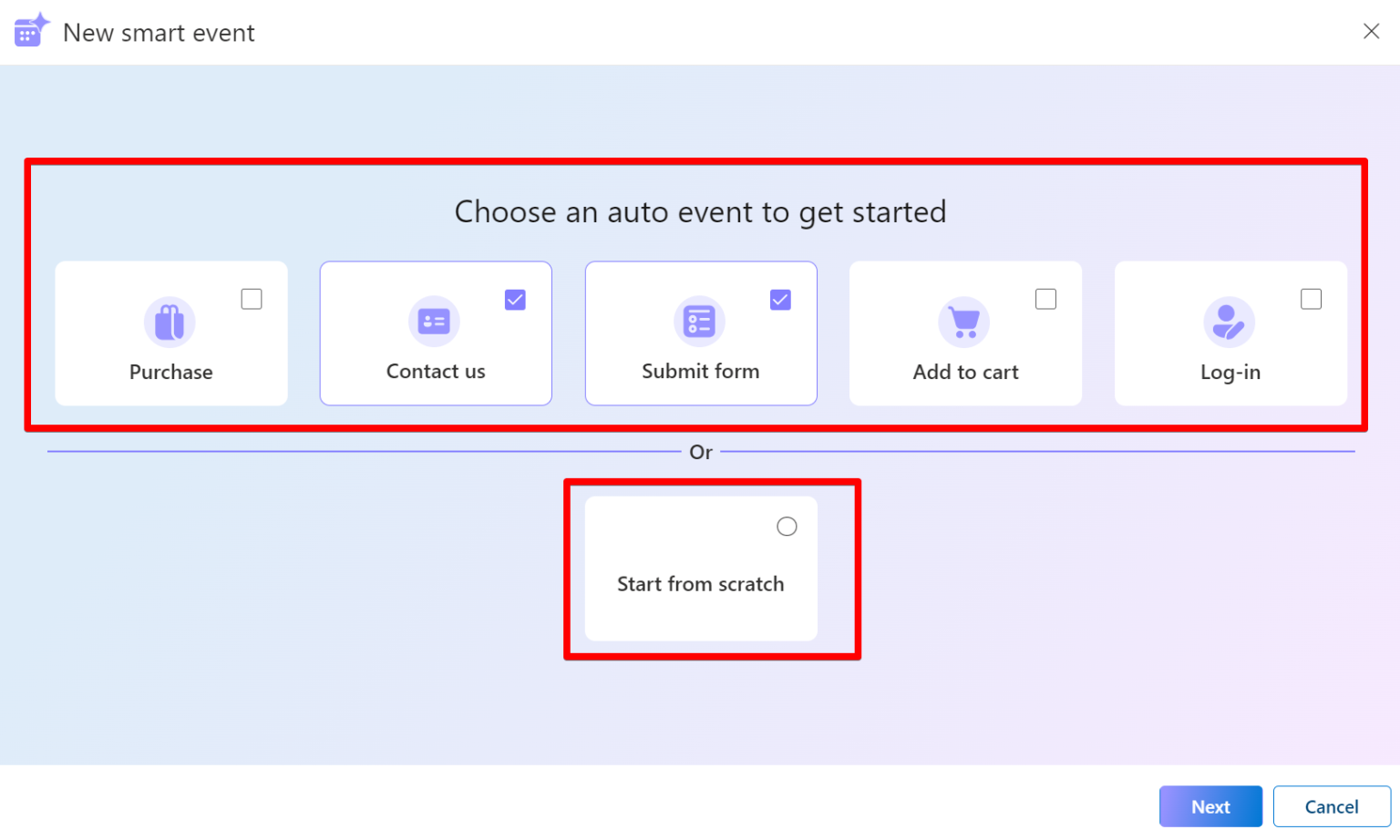Viewport: 1400px width, 840px height.
Task: Click the contact card icon above Contact us
Action: (x=435, y=321)
